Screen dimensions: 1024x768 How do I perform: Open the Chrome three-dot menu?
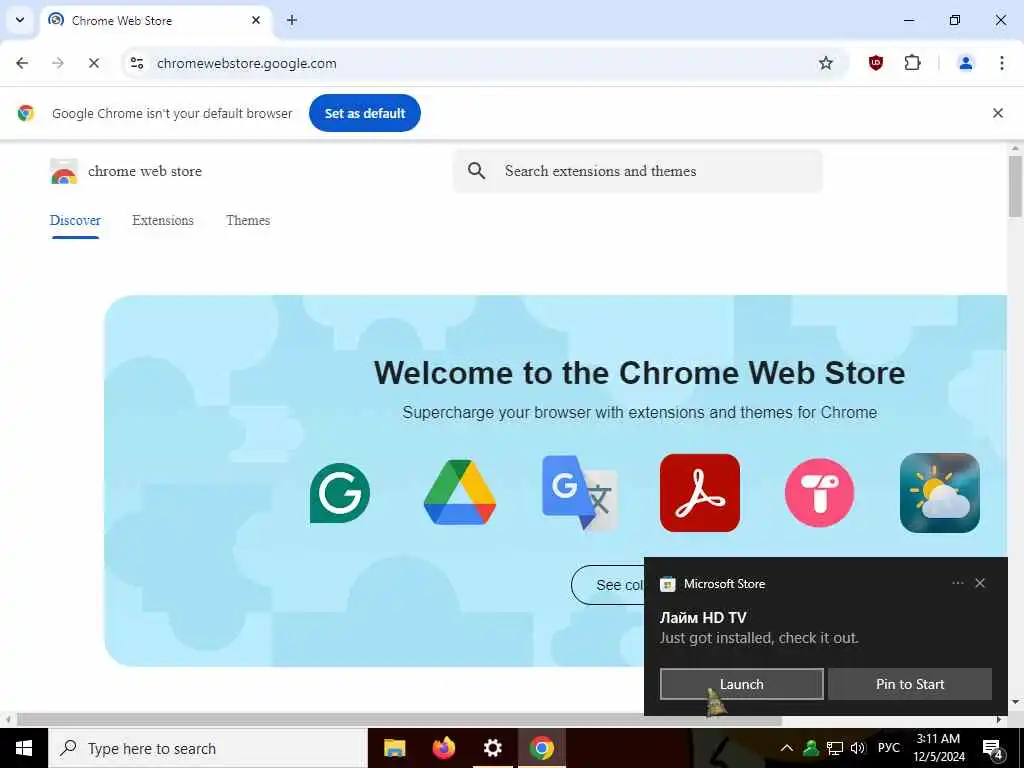pos(1002,63)
